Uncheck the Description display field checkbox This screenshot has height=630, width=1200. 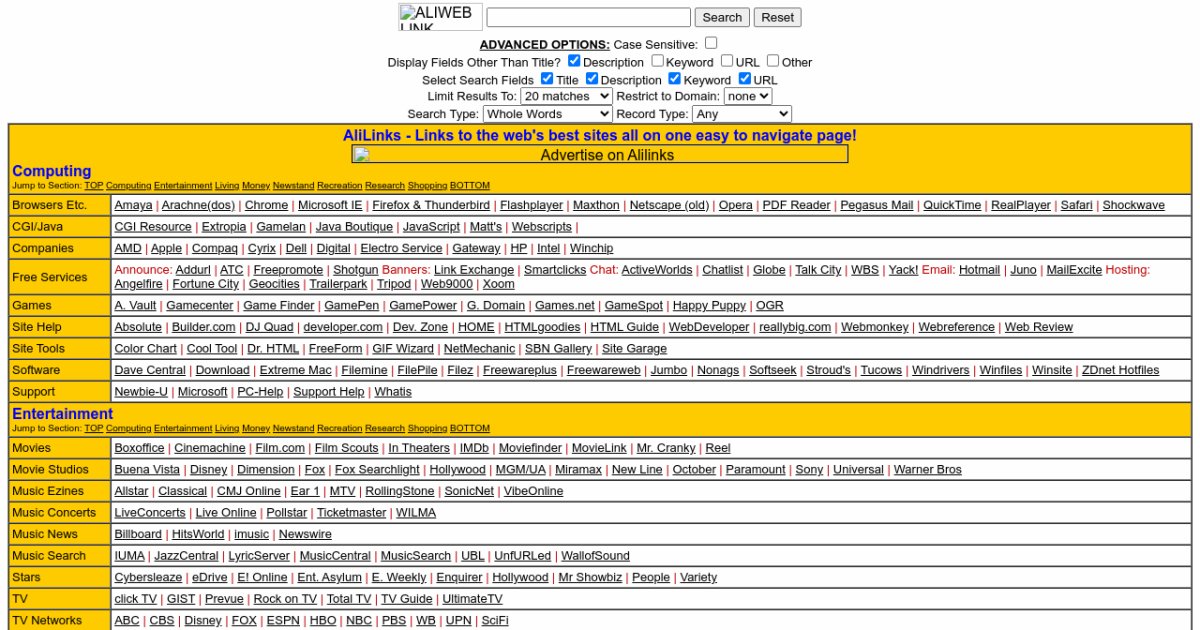pyautogui.click(x=574, y=61)
